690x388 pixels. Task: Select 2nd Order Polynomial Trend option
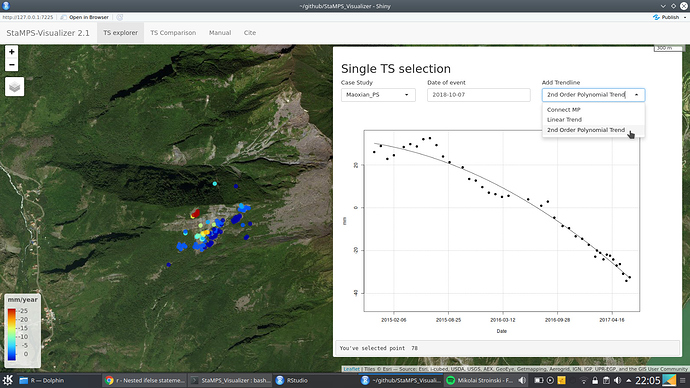[x=593, y=130]
